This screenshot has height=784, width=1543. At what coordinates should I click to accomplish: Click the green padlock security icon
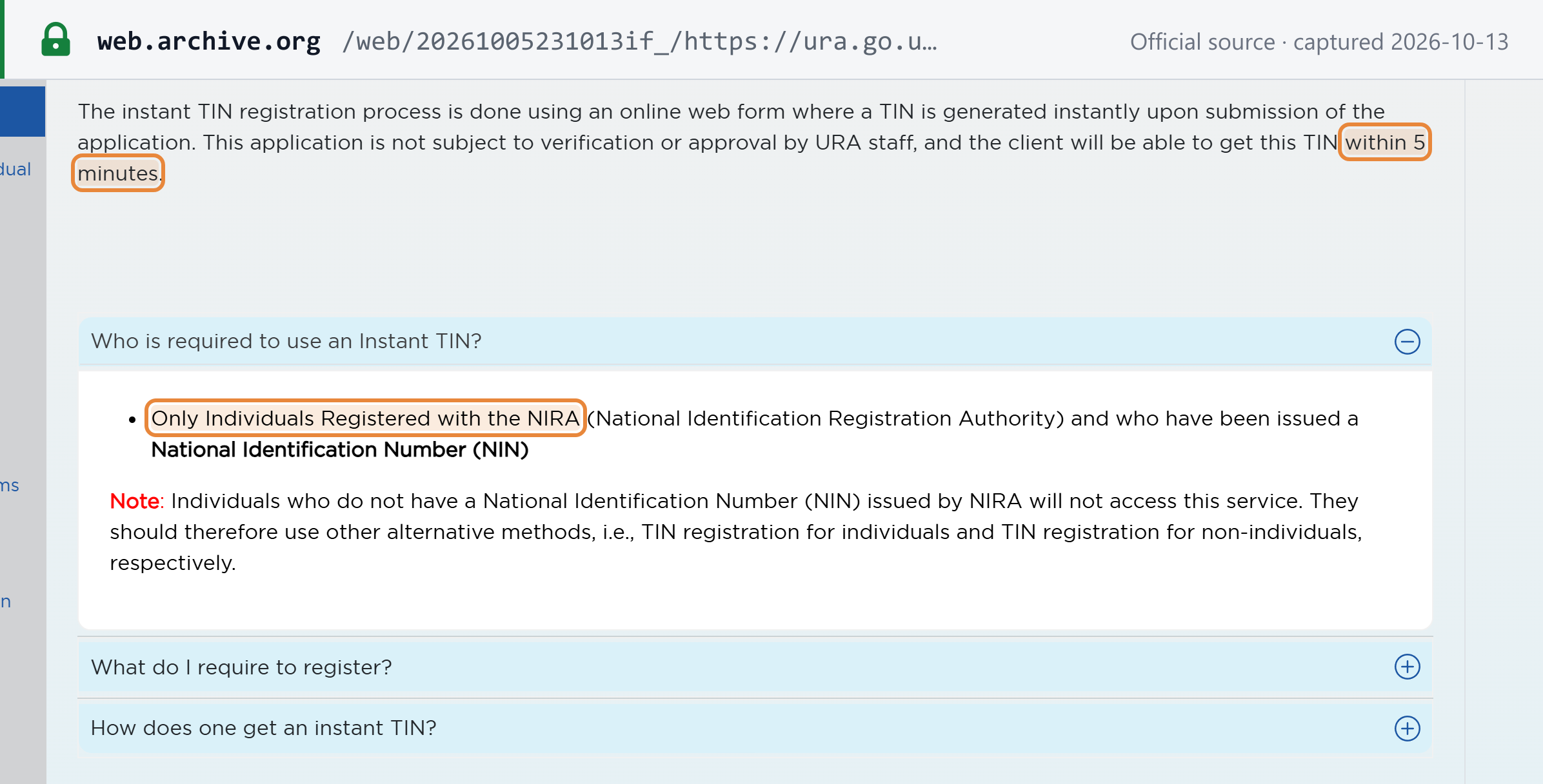point(56,40)
